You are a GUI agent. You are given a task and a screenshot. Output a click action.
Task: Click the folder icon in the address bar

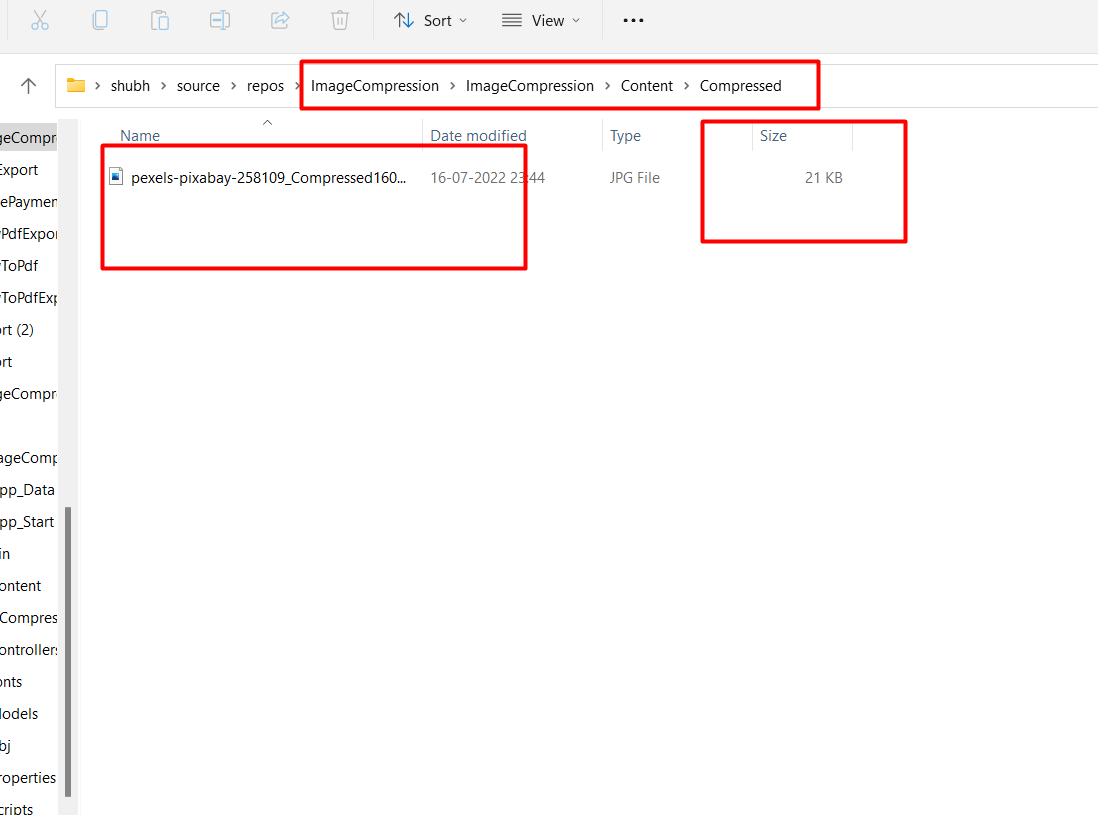point(76,85)
